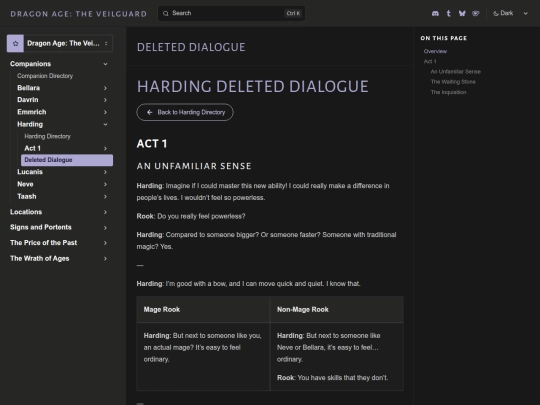Expand the Emmrich chevron
This screenshot has width=540, height=405.
pyautogui.click(x=105, y=112)
